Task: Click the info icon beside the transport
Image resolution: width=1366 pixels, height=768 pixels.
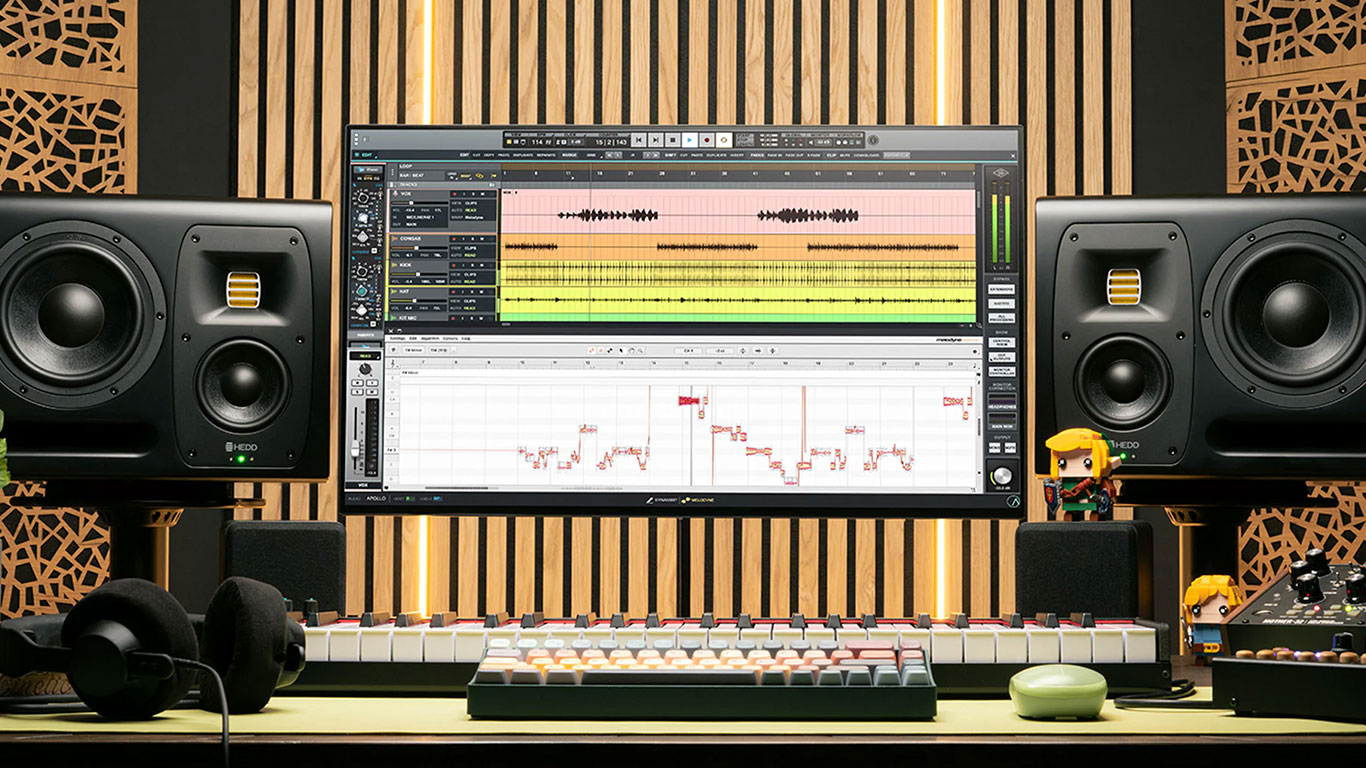Action: click(873, 141)
